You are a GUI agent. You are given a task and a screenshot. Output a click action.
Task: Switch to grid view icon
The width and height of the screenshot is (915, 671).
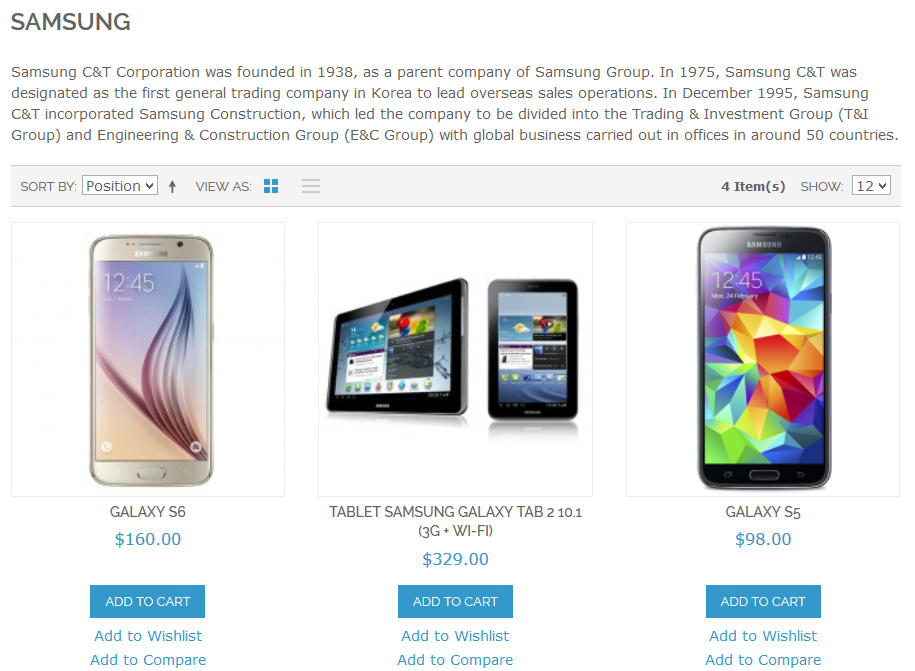pos(271,186)
